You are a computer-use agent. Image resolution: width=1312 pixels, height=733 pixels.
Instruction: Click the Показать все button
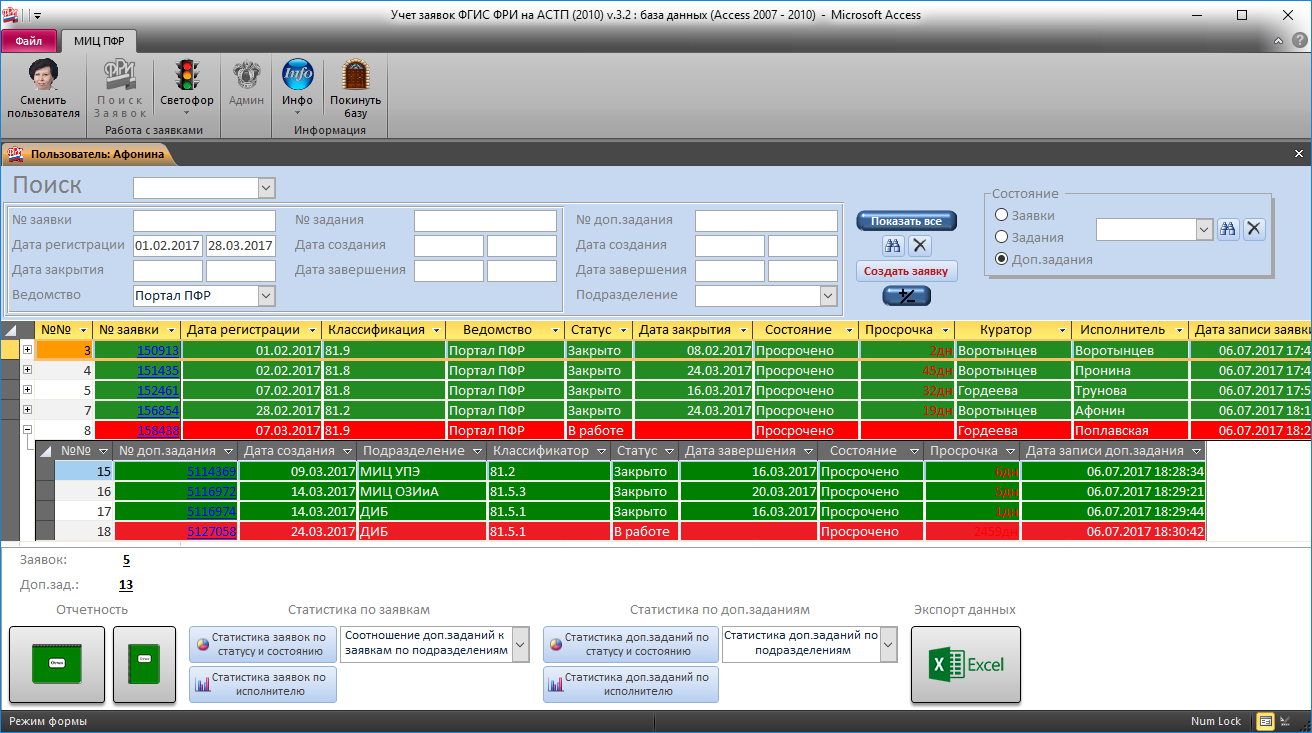[x=906, y=221]
